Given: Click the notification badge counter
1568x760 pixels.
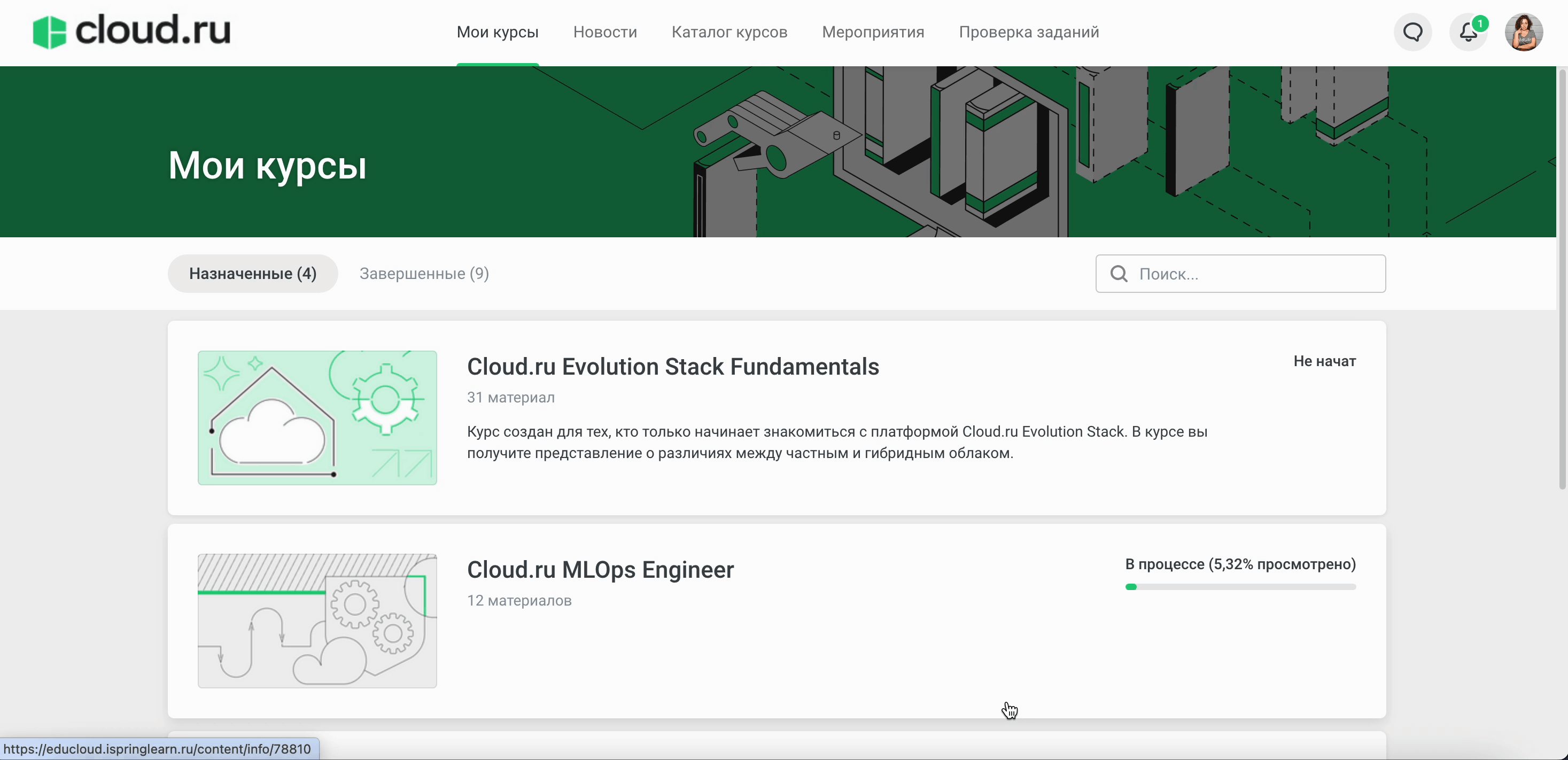Looking at the screenshot, I should click(x=1480, y=24).
